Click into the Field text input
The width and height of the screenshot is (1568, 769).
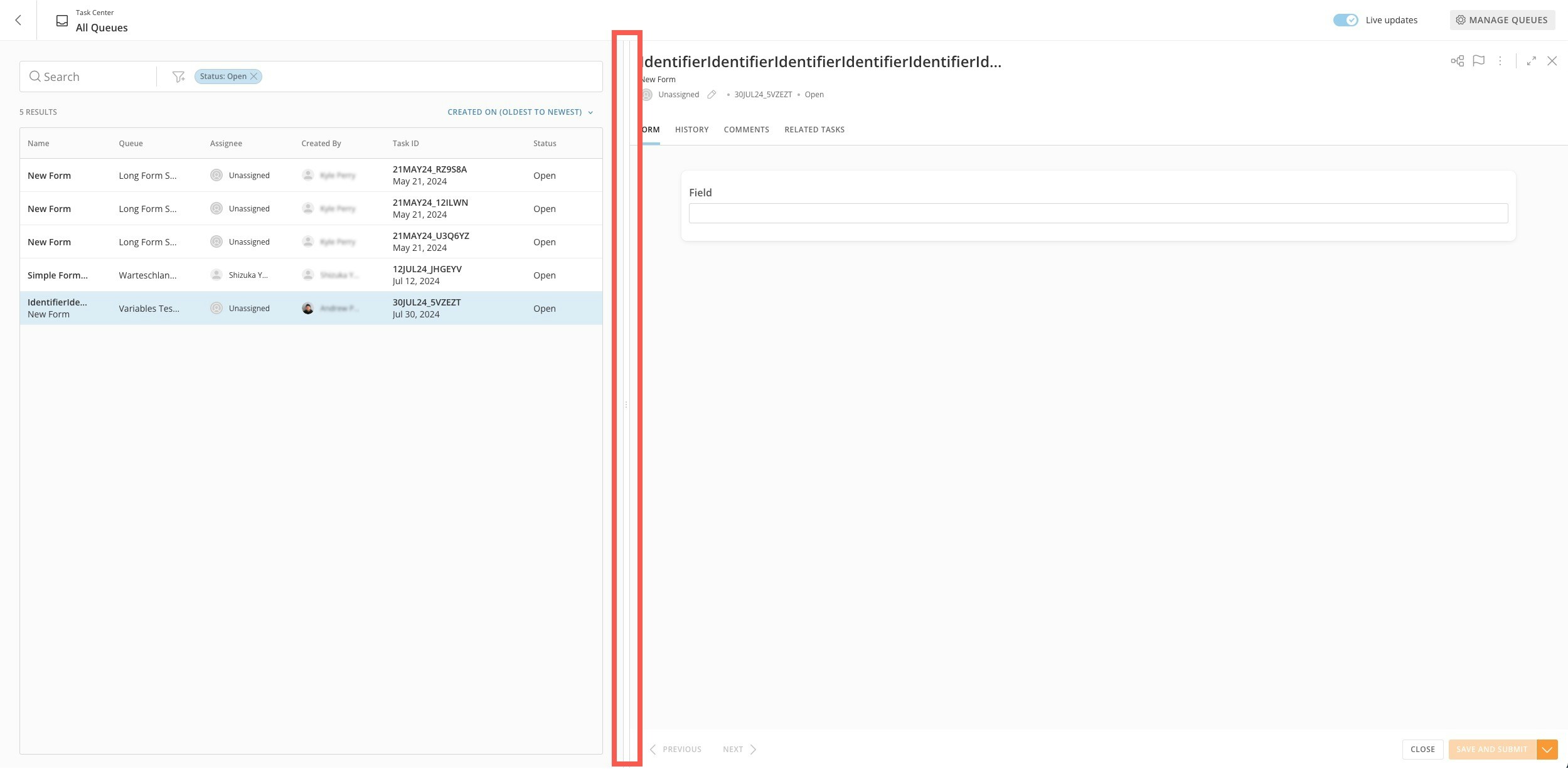[x=1097, y=213]
